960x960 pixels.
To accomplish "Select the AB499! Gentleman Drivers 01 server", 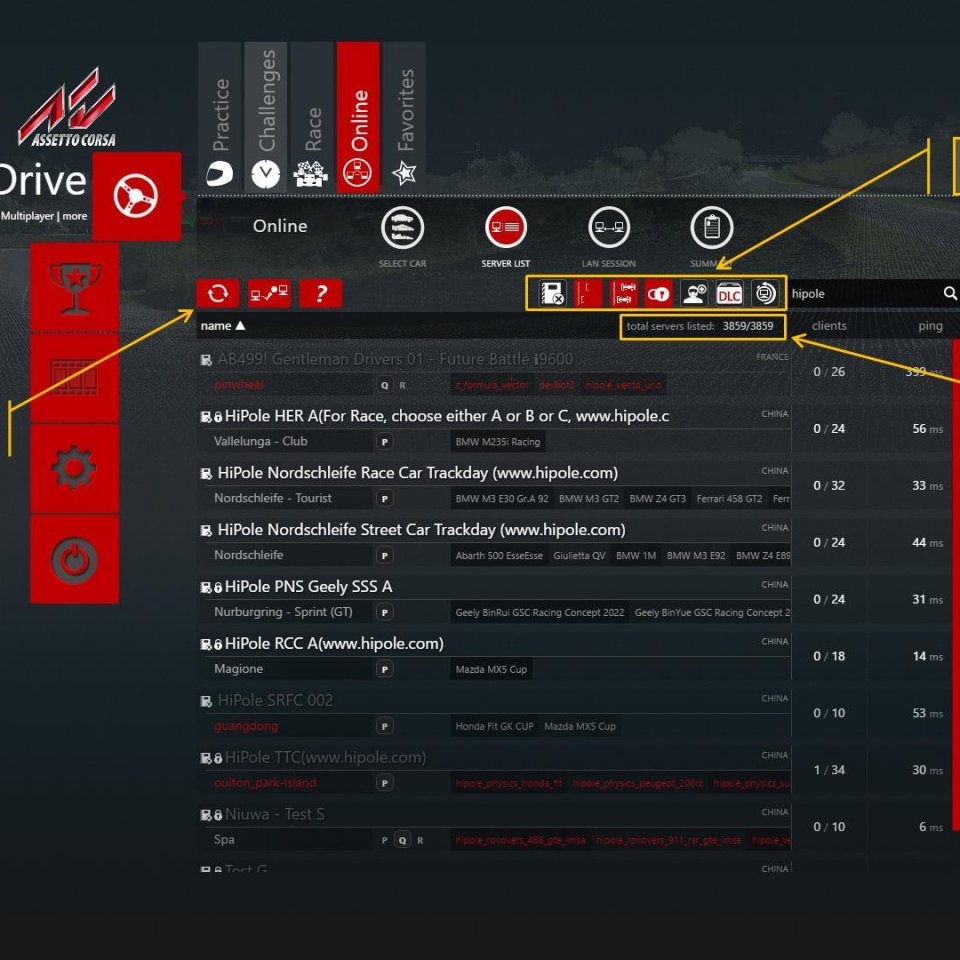I will point(493,371).
